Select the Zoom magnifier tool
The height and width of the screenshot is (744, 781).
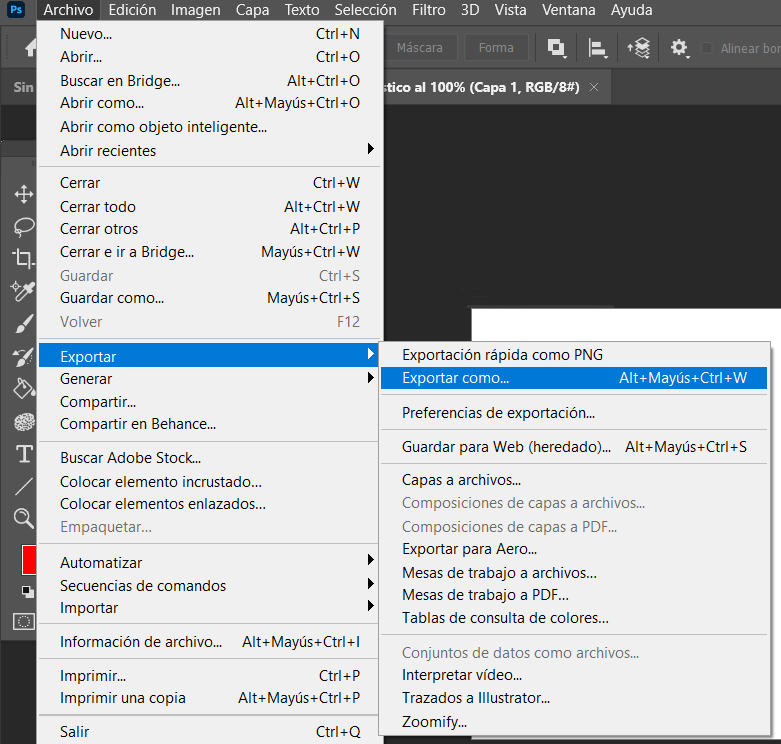pos(23,517)
